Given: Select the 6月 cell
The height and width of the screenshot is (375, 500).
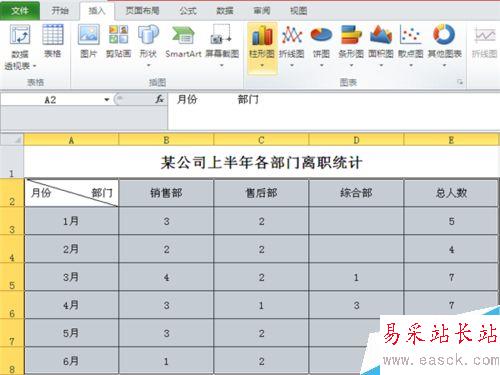Looking at the screenshot, I should pyautogui.click(x=71, y=361).
